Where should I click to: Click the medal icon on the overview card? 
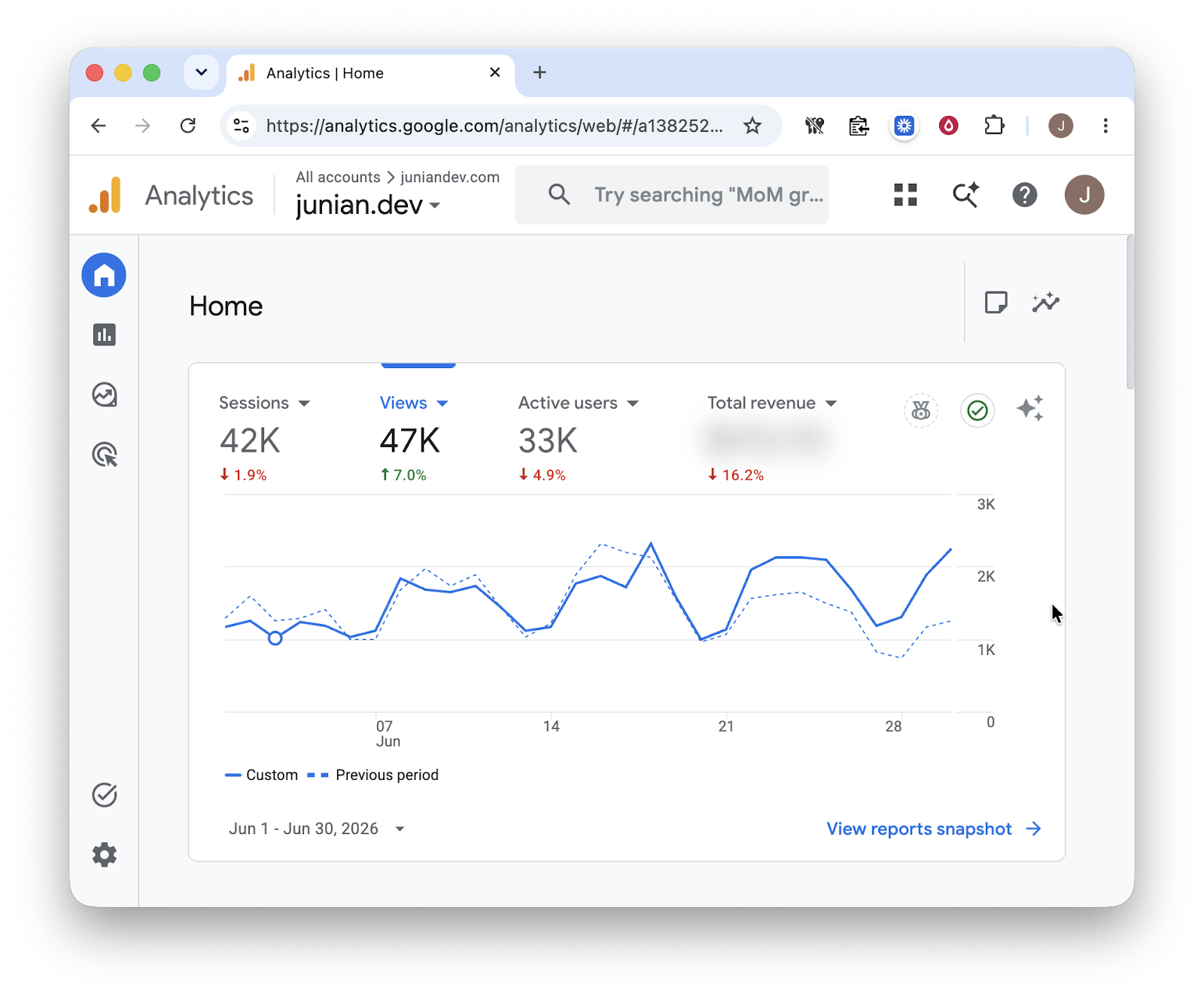coord(921,410)
